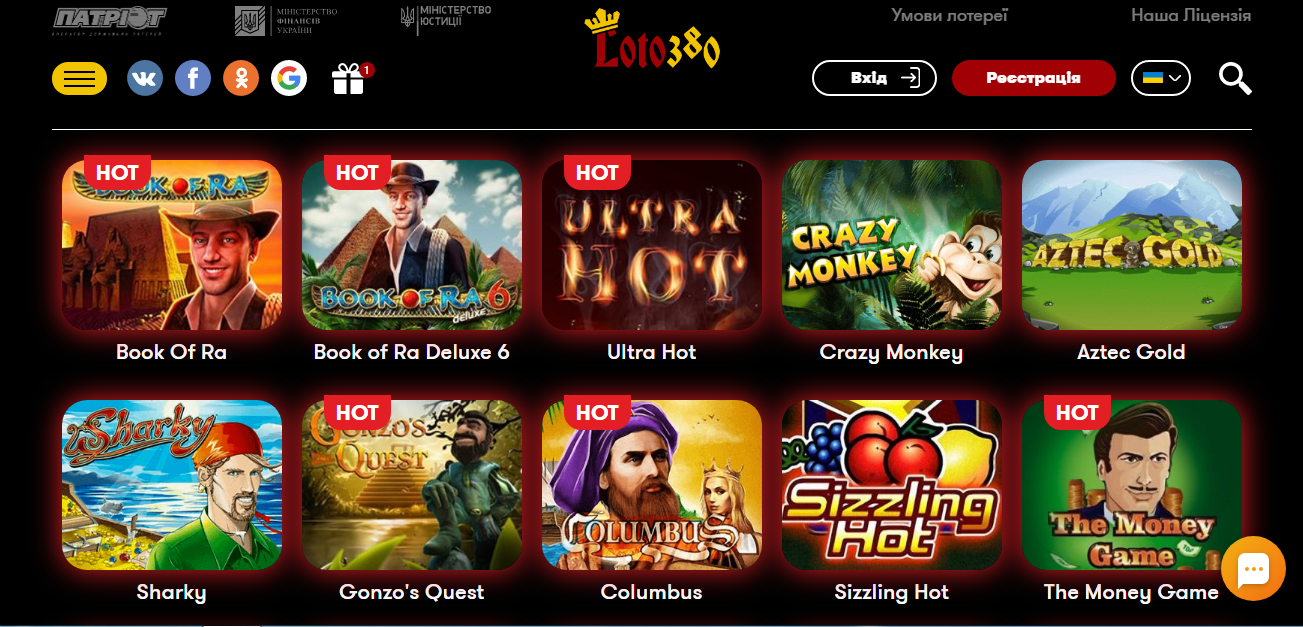Screen dimensions: 1303x627
Task: Sign in with the Odnoklassniki icon
Action: (241, 78)
